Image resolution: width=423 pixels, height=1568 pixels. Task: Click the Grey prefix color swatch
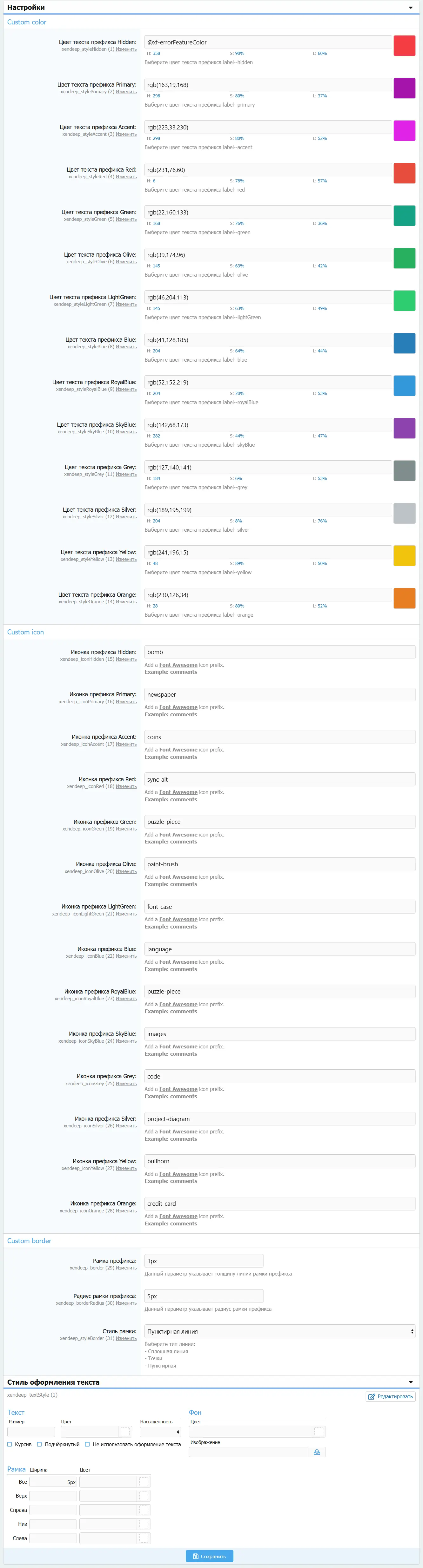(404, 470)
